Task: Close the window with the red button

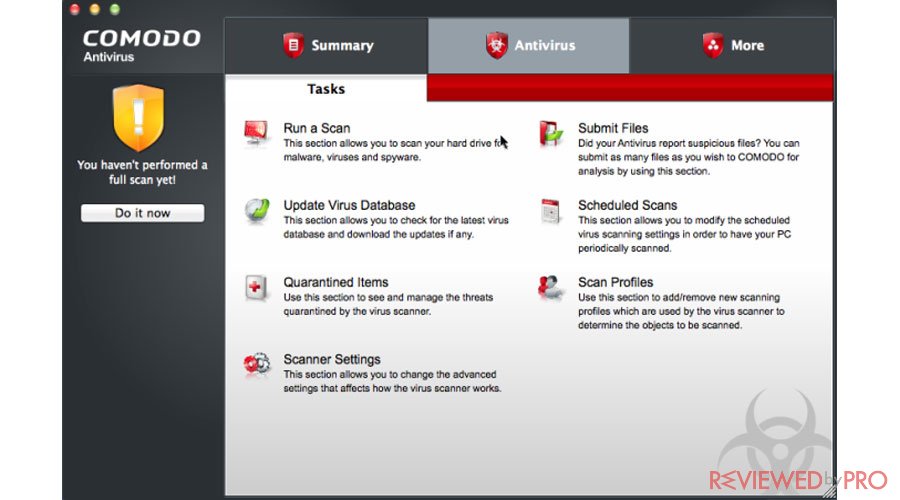Action: click(75, 9)
